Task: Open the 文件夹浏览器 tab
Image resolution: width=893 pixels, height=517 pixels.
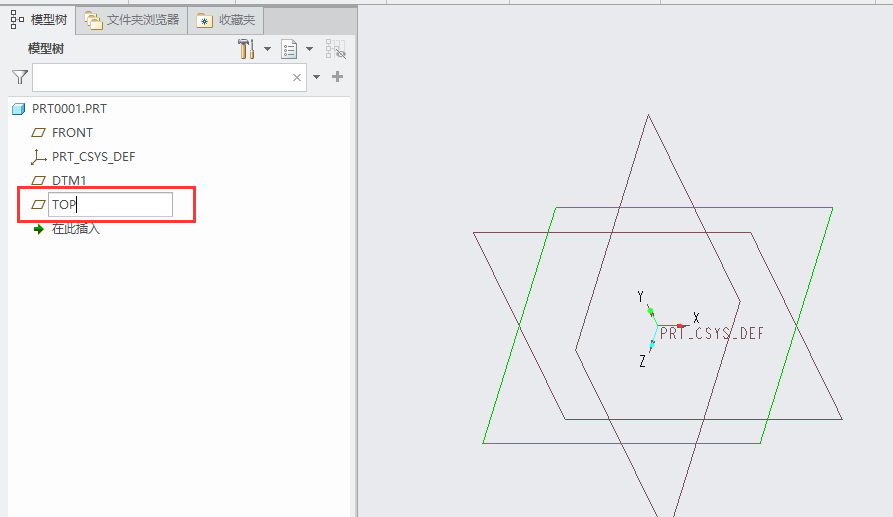Action: [x=132, y=20]
